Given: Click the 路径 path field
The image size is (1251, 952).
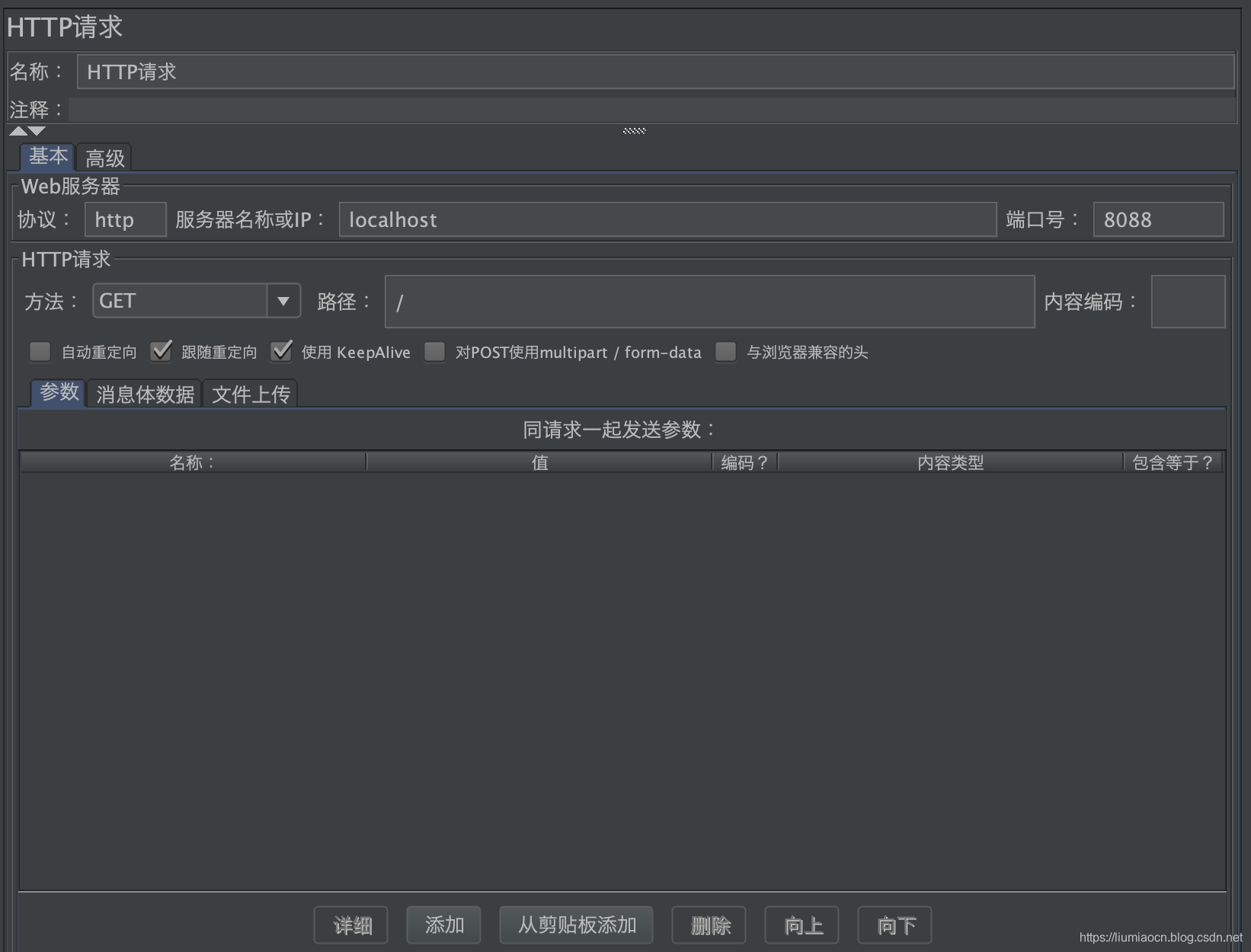Looking at the screenshot, I should coord(709,302).
